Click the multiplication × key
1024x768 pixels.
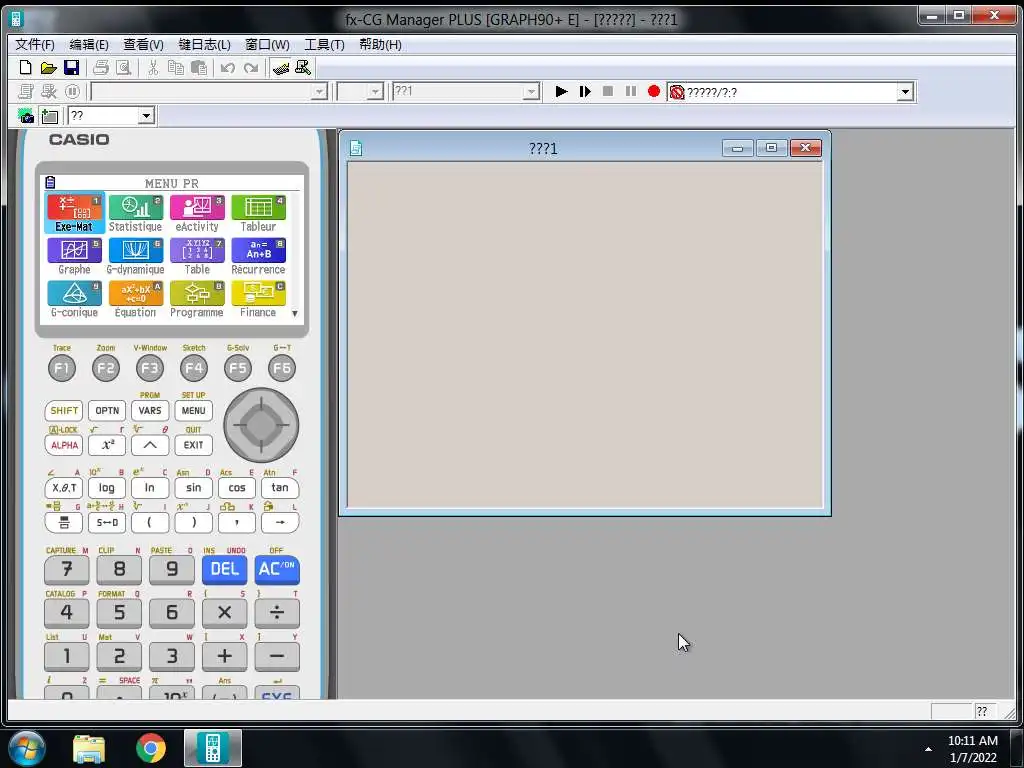pos(225,613)
